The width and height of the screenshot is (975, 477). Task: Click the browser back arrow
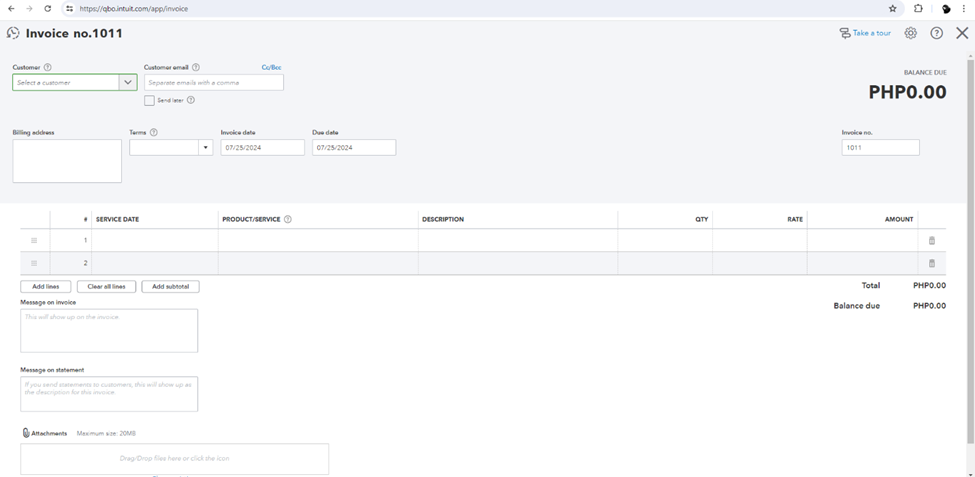(x=11, y=9)
